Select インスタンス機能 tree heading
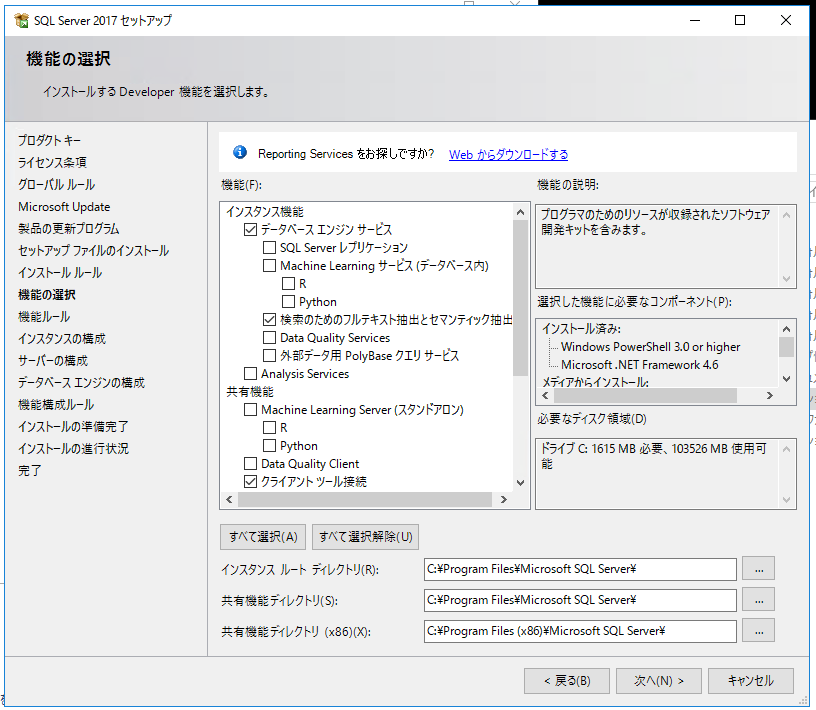Viewport: 816px width, 710px height. 264,212
